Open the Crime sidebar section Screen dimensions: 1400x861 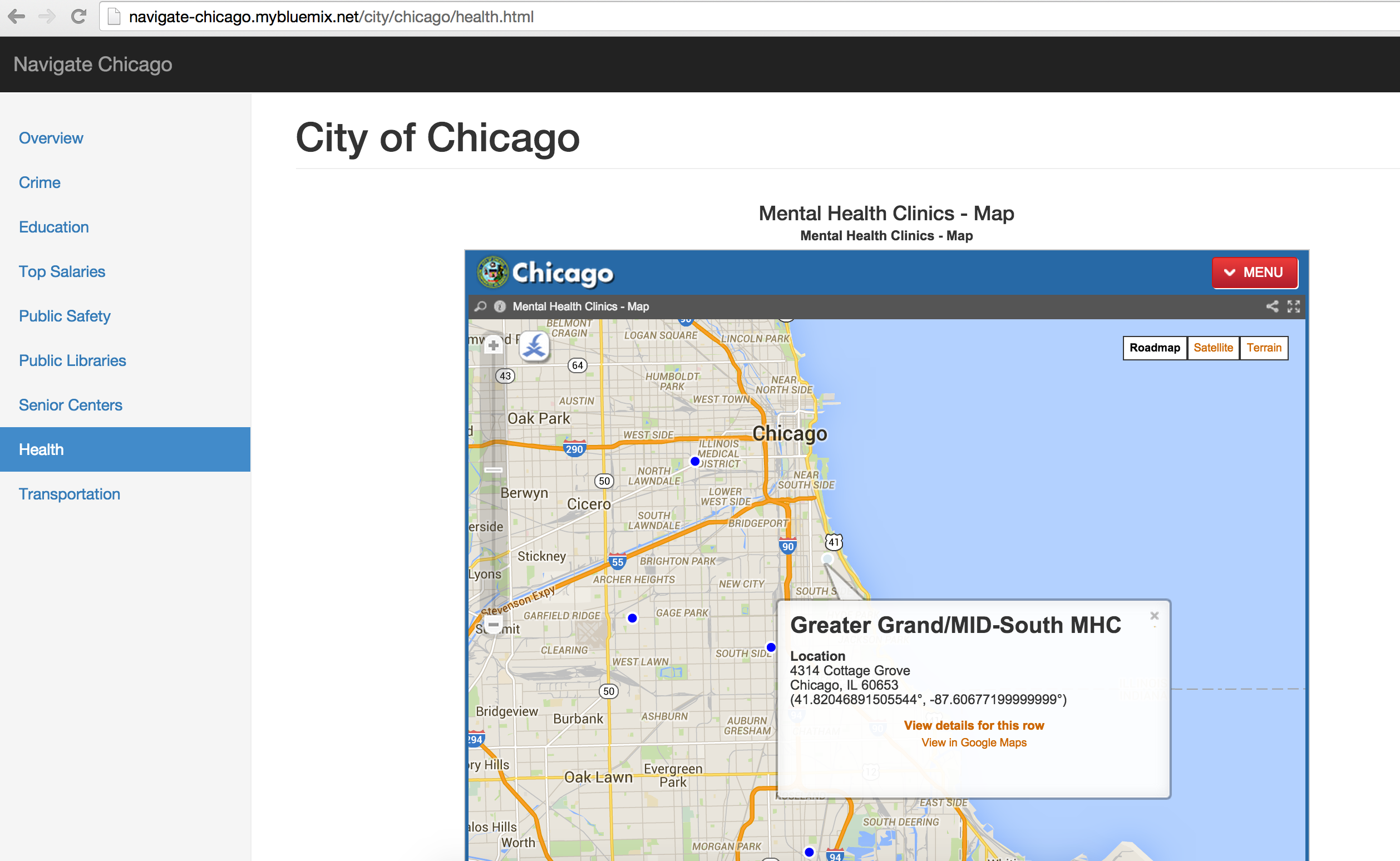tap(40, 182)
